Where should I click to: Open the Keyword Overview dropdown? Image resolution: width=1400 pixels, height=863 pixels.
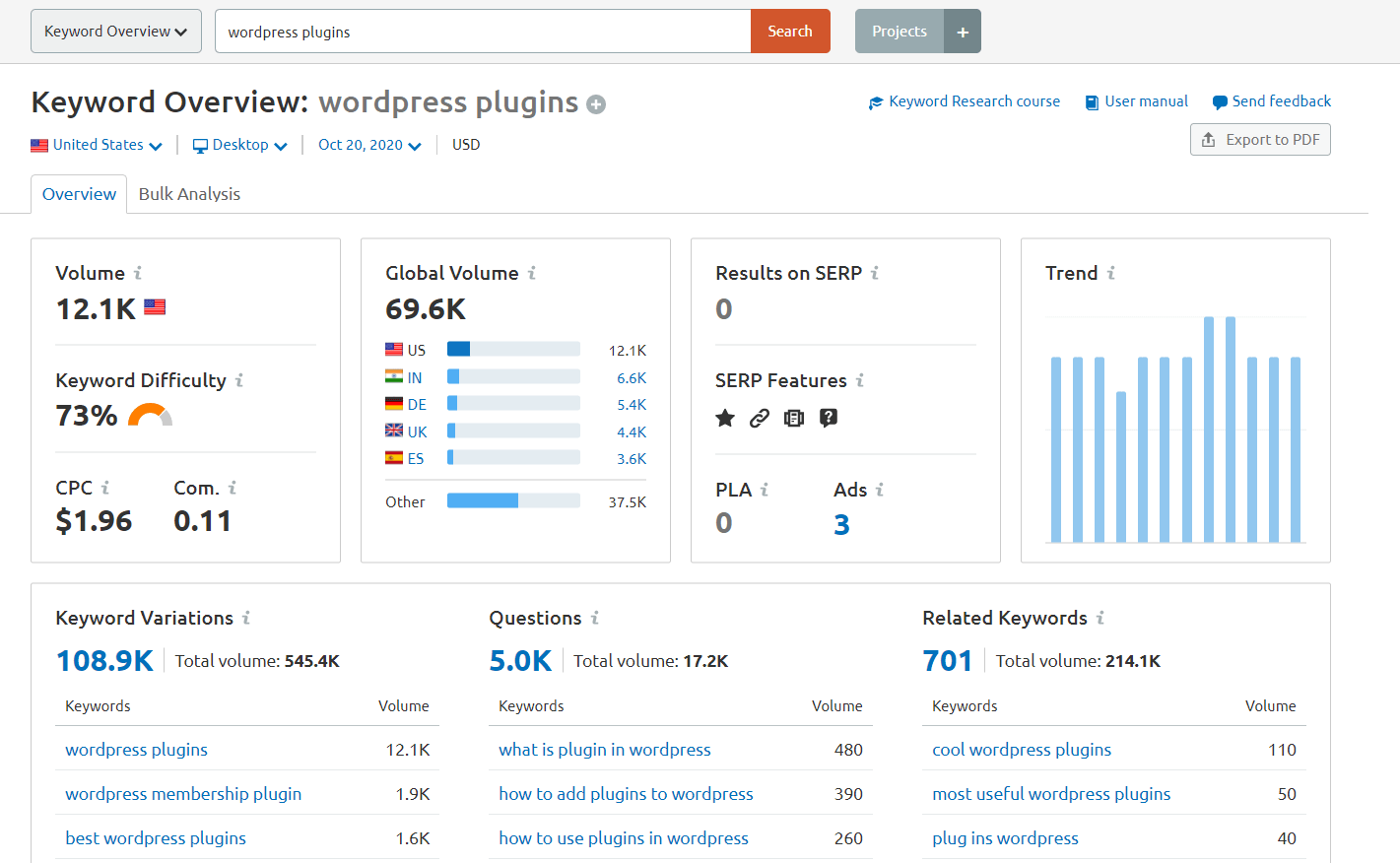coord(116,32)
